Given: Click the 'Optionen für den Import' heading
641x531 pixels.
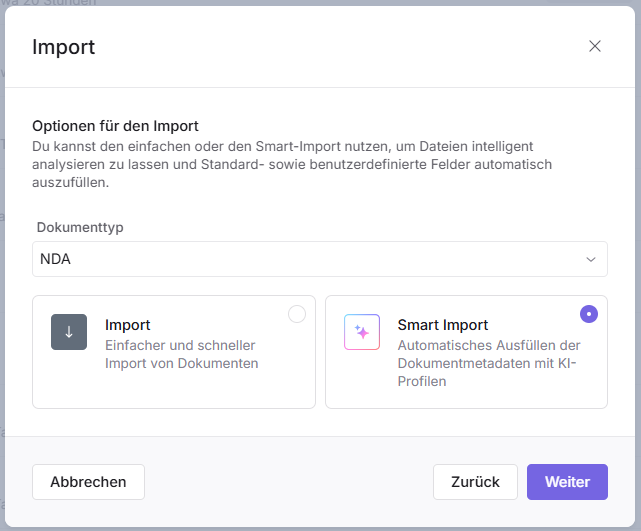Looking at the screenshot, I should pos(115,126).
